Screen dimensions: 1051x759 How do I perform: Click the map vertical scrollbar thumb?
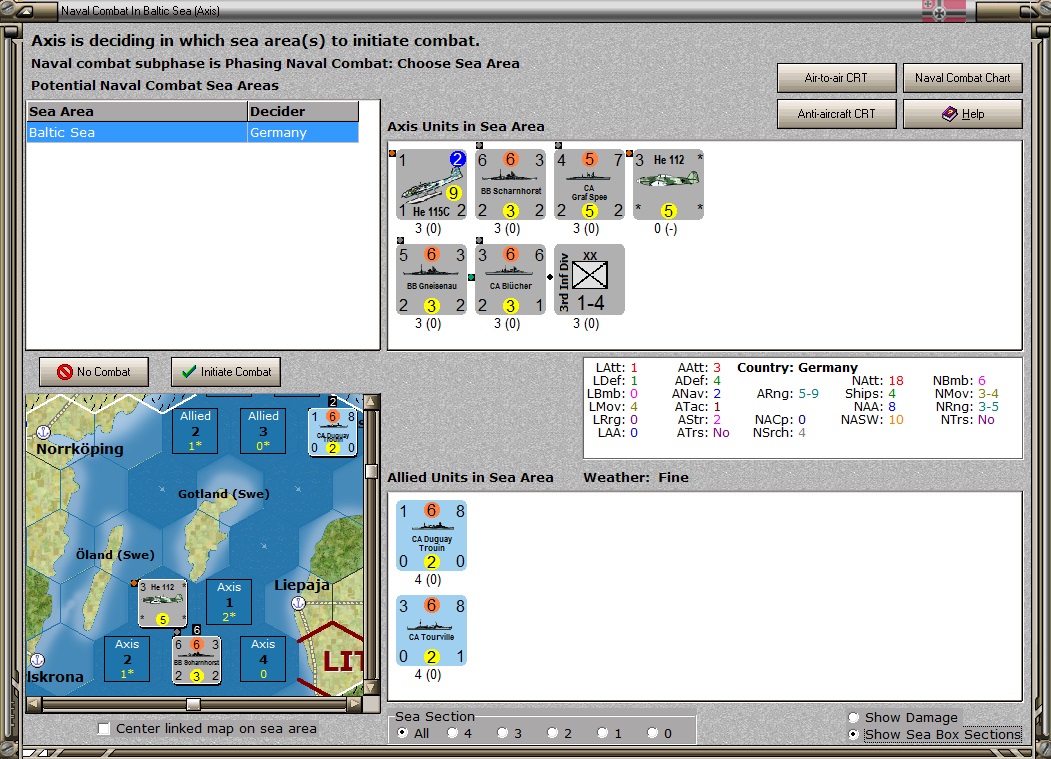(371, 471)
